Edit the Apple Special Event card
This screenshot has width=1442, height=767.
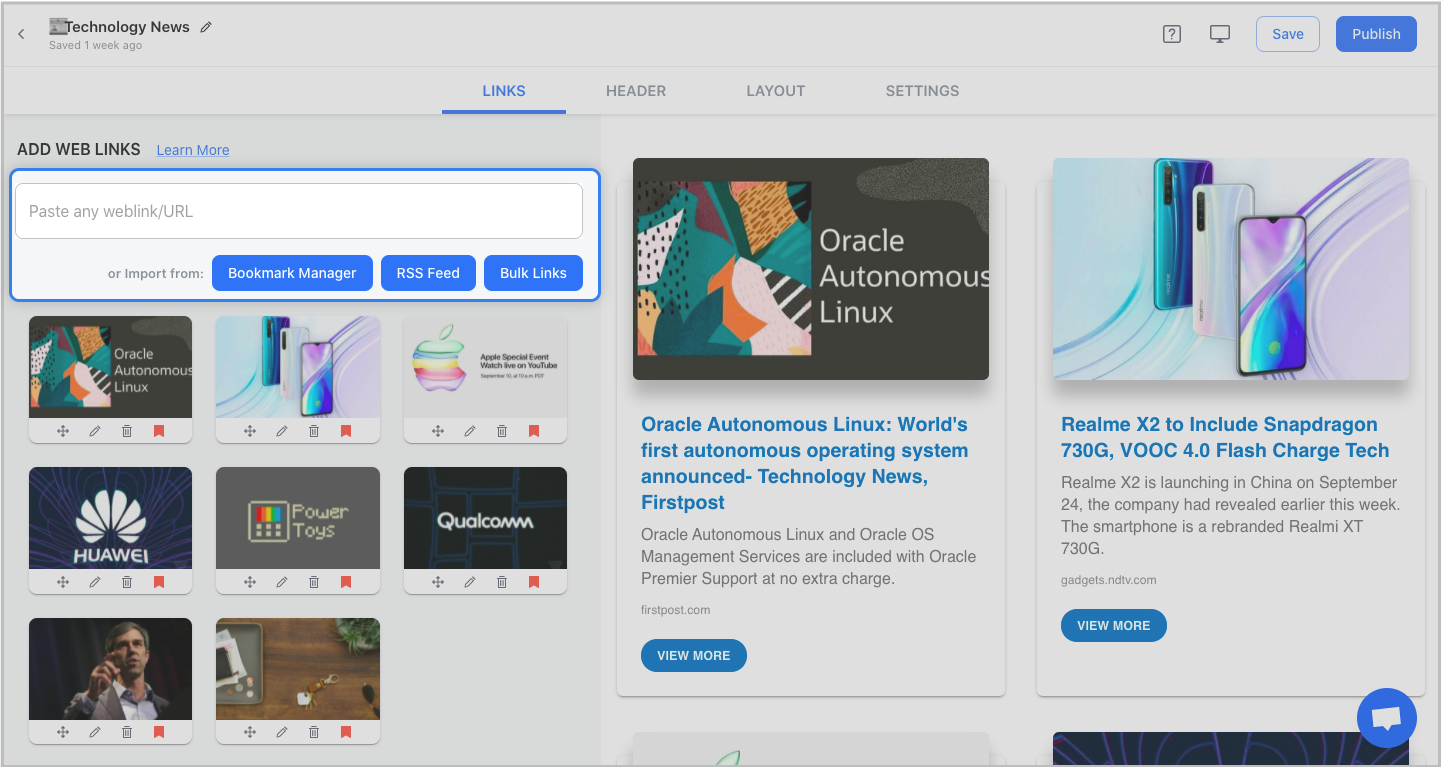(470, 431)
